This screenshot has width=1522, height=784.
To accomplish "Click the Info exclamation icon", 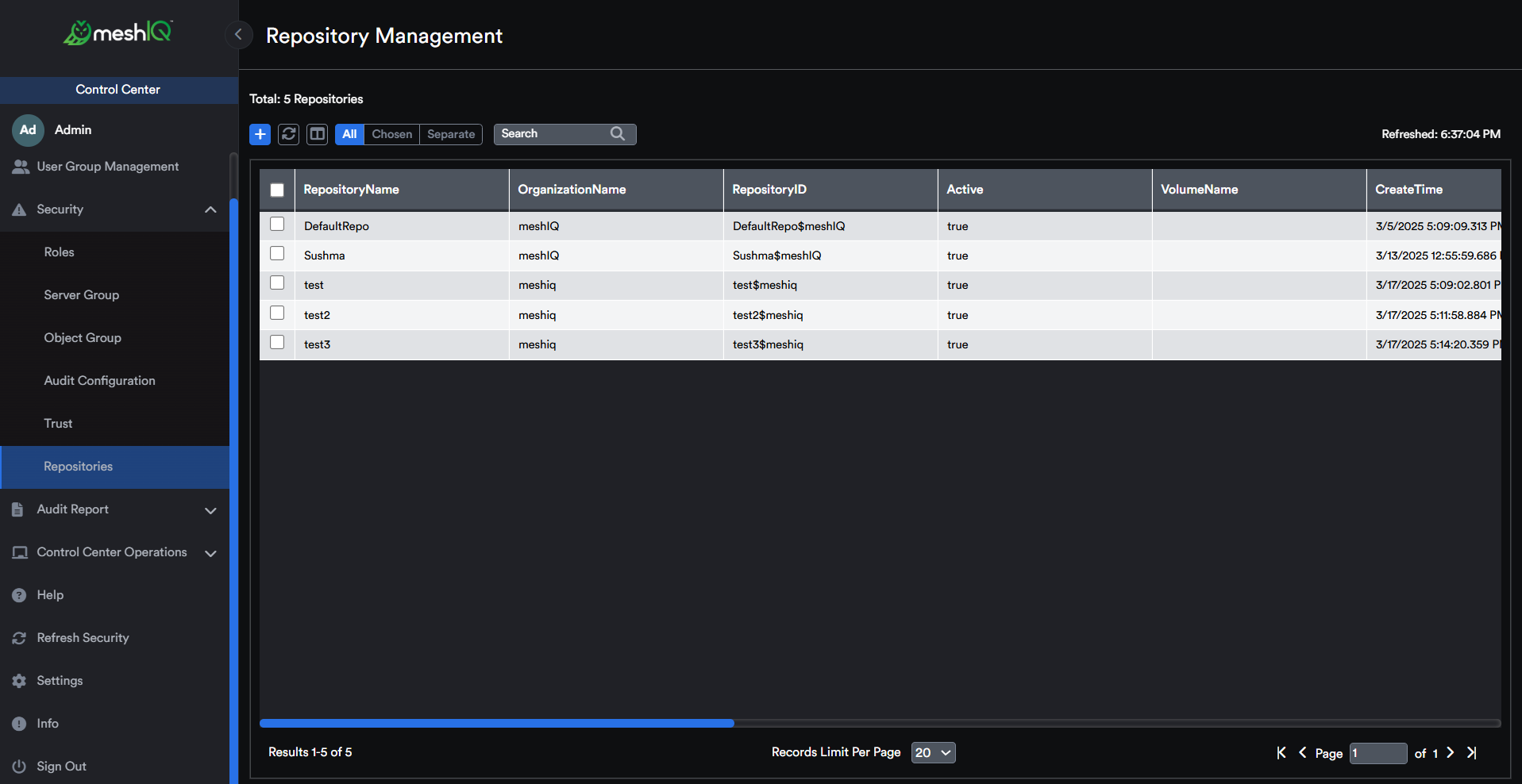I will (19, 724).
